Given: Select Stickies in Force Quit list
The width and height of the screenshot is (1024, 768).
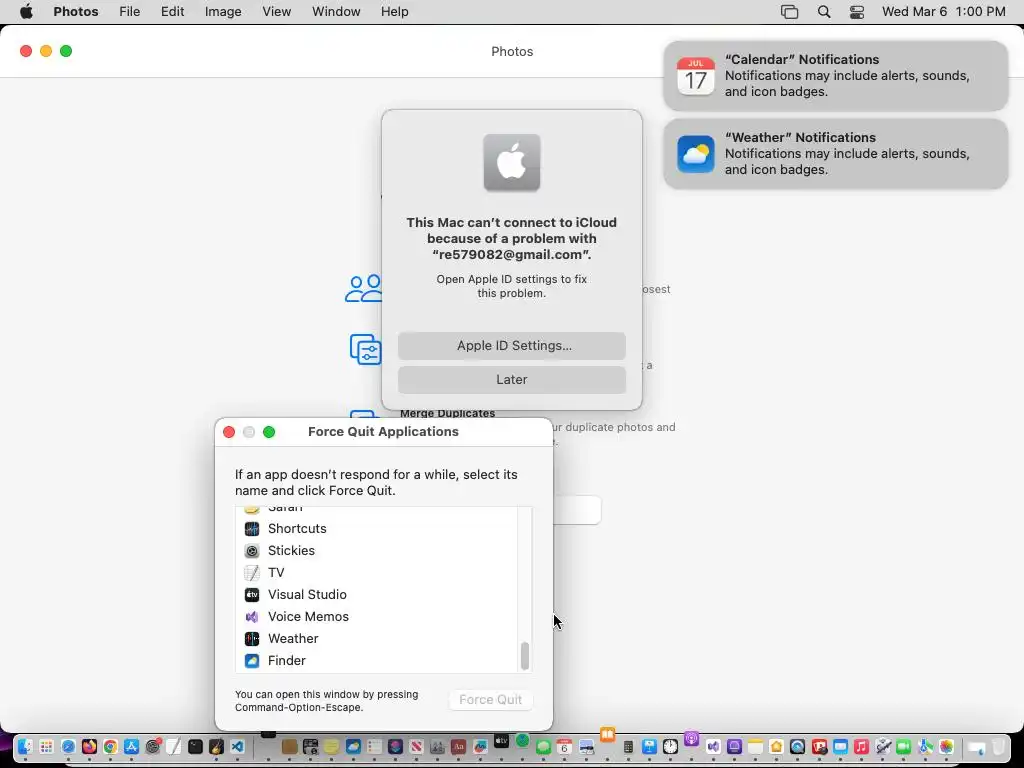Looking at the screenshot, I should coord(377,551).
